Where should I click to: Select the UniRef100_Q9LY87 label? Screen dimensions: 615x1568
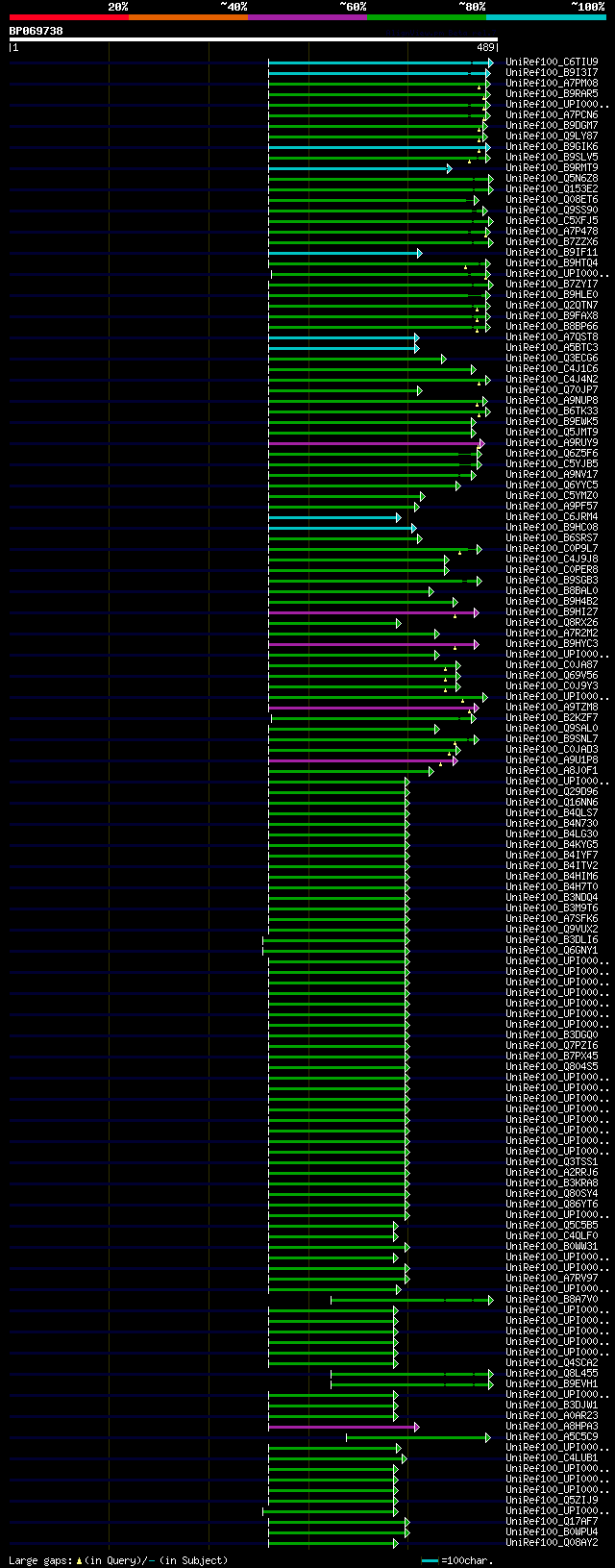(552, 137)
